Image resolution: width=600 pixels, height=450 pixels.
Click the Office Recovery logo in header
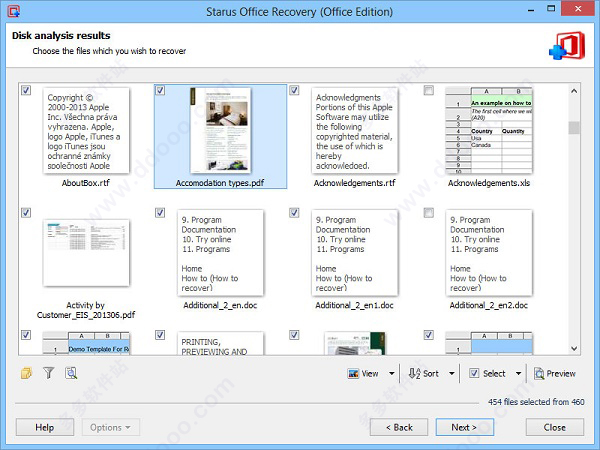pyautogui.click(x=567, y=46)
